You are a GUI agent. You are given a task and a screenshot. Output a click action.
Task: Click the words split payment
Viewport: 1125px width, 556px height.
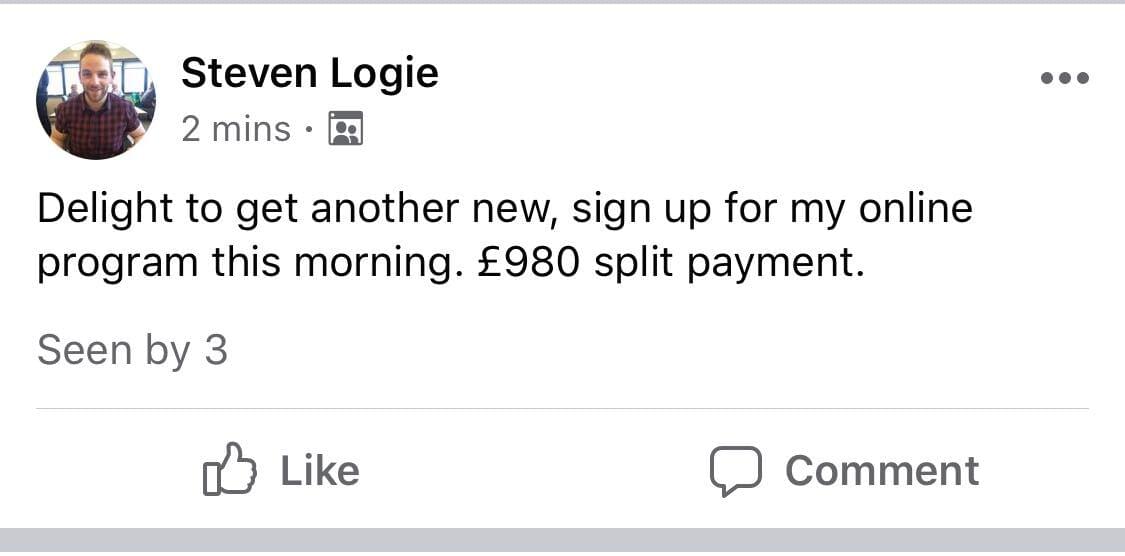[728, 264]
